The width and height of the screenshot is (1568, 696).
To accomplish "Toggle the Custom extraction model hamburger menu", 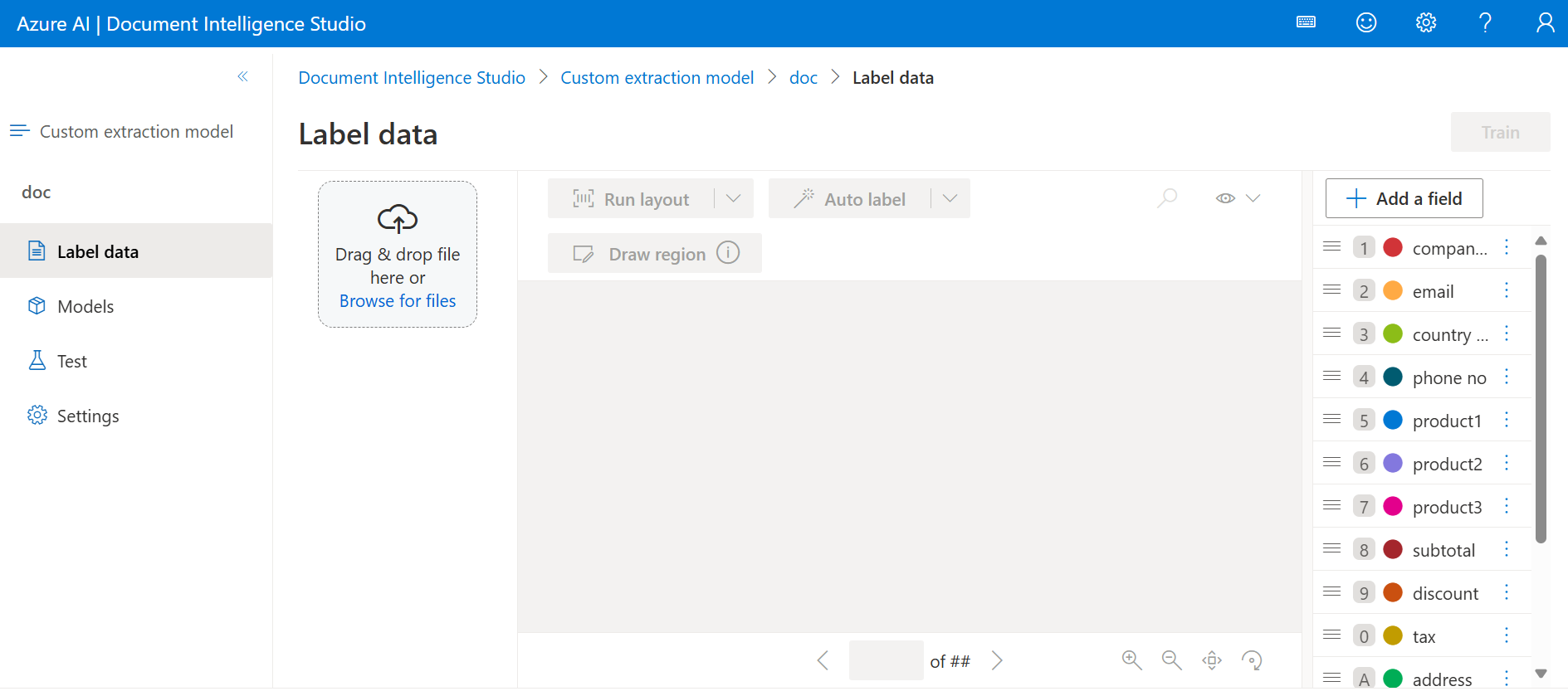I will pos(20,131).
